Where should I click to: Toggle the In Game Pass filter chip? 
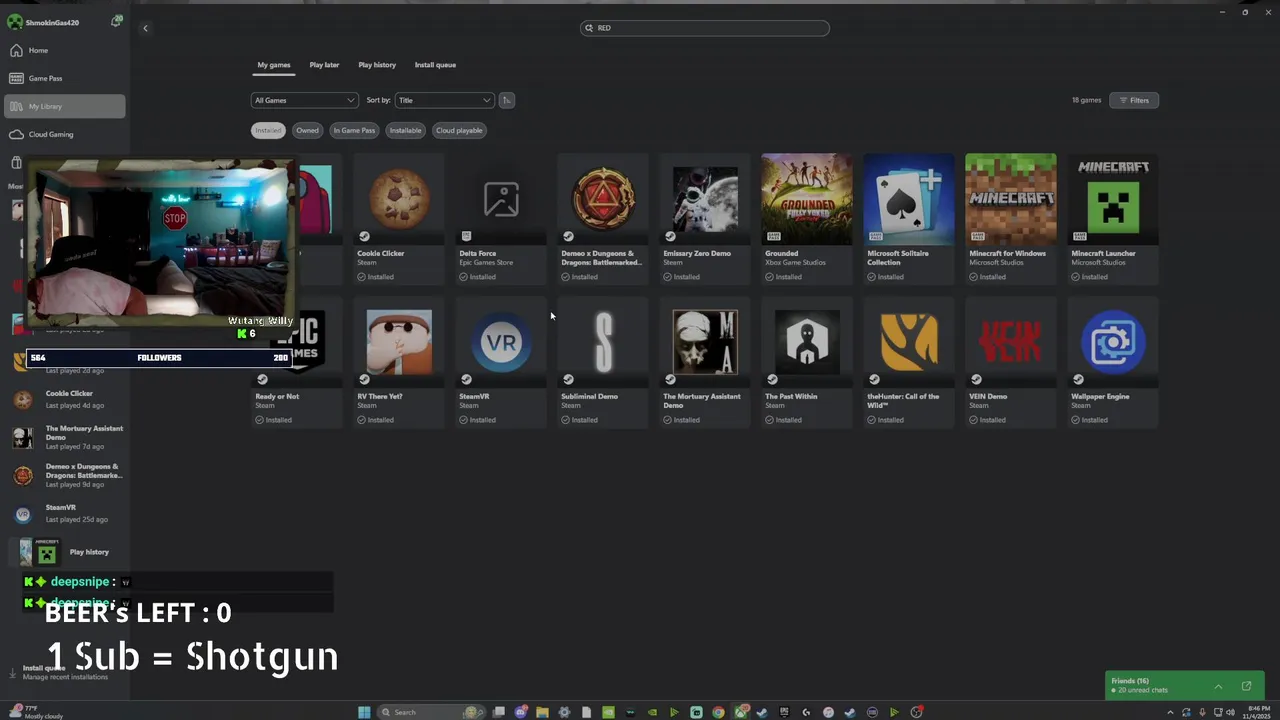[354, 130]
